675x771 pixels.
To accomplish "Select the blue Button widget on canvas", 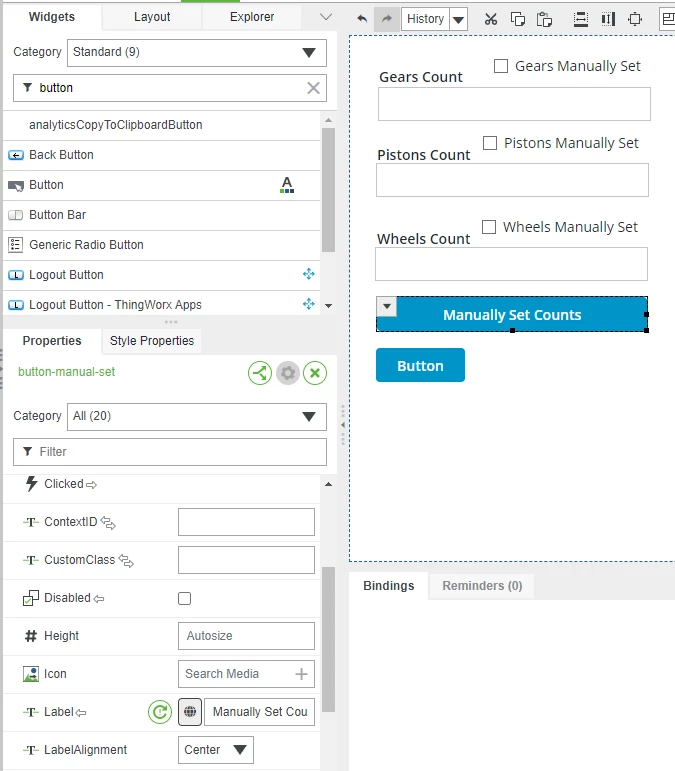I will pos(420,365).
